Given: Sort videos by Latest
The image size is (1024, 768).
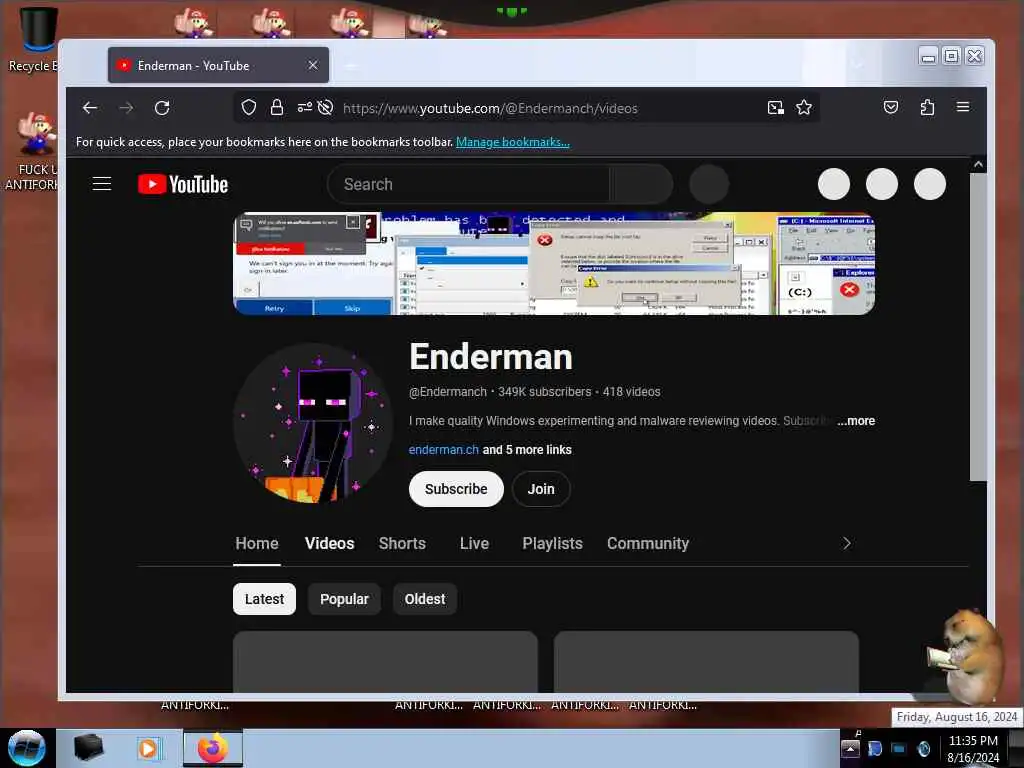Looking at the screenshot, I should [264, 599].
